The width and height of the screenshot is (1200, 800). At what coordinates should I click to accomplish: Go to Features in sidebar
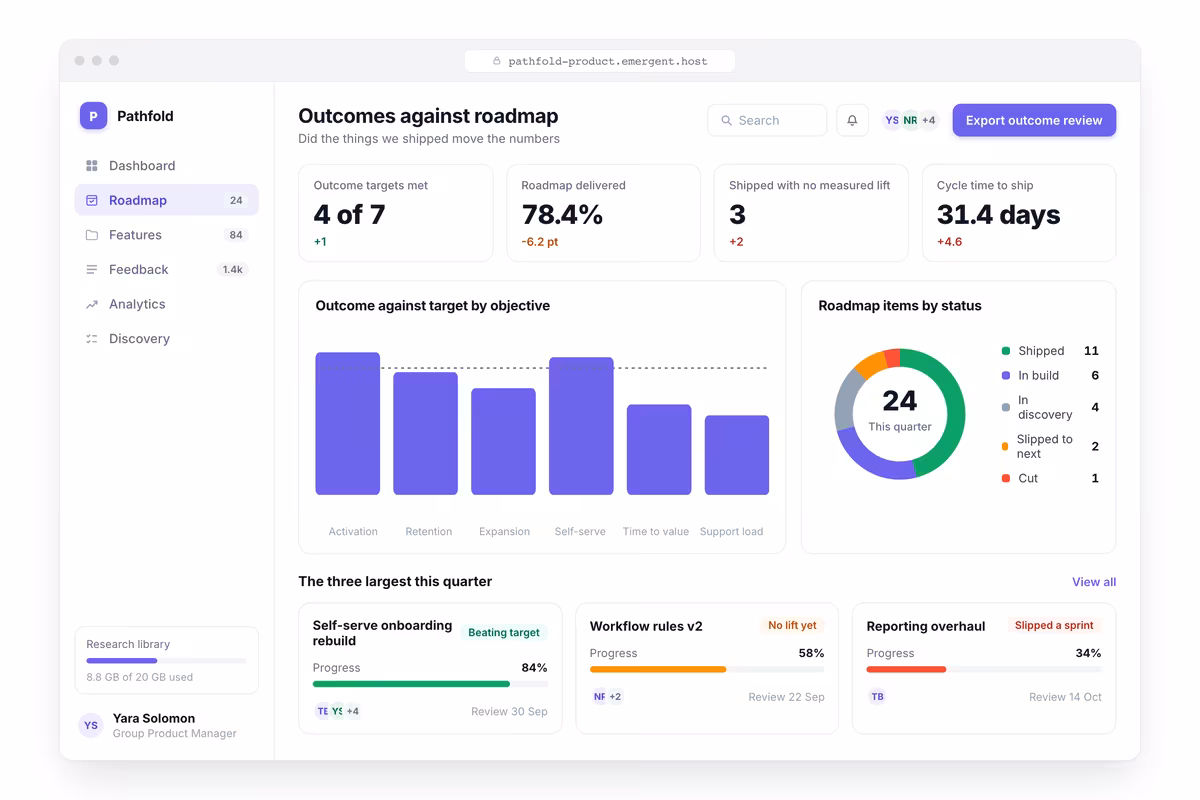[167, 235]
